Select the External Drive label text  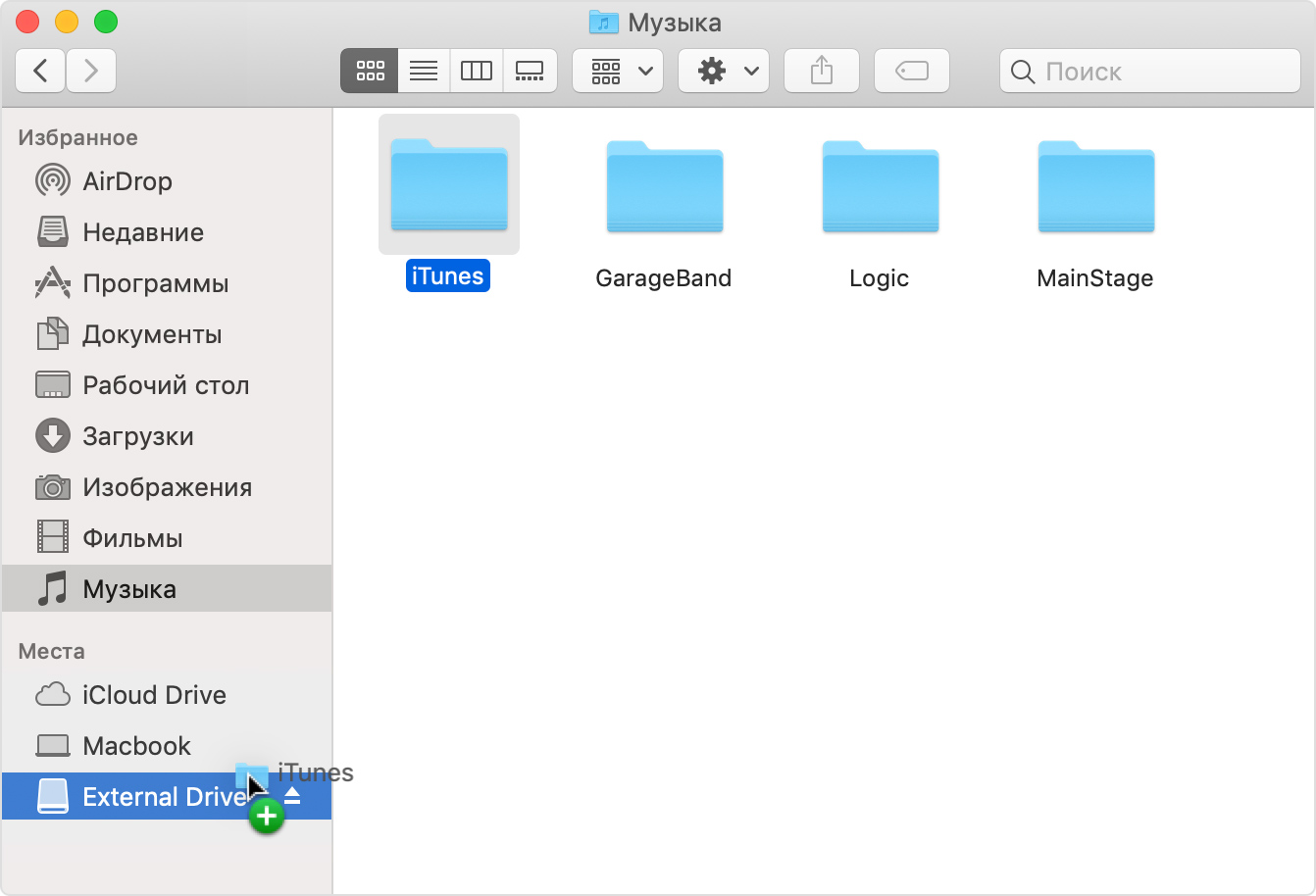[x=163, y=797]
